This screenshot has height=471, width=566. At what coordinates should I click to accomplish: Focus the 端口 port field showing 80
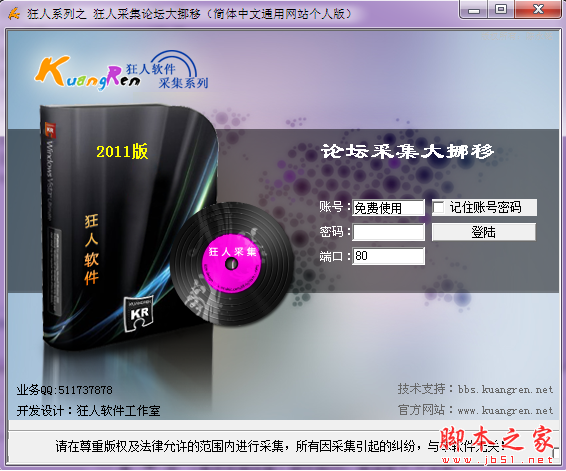click(388, 256)
